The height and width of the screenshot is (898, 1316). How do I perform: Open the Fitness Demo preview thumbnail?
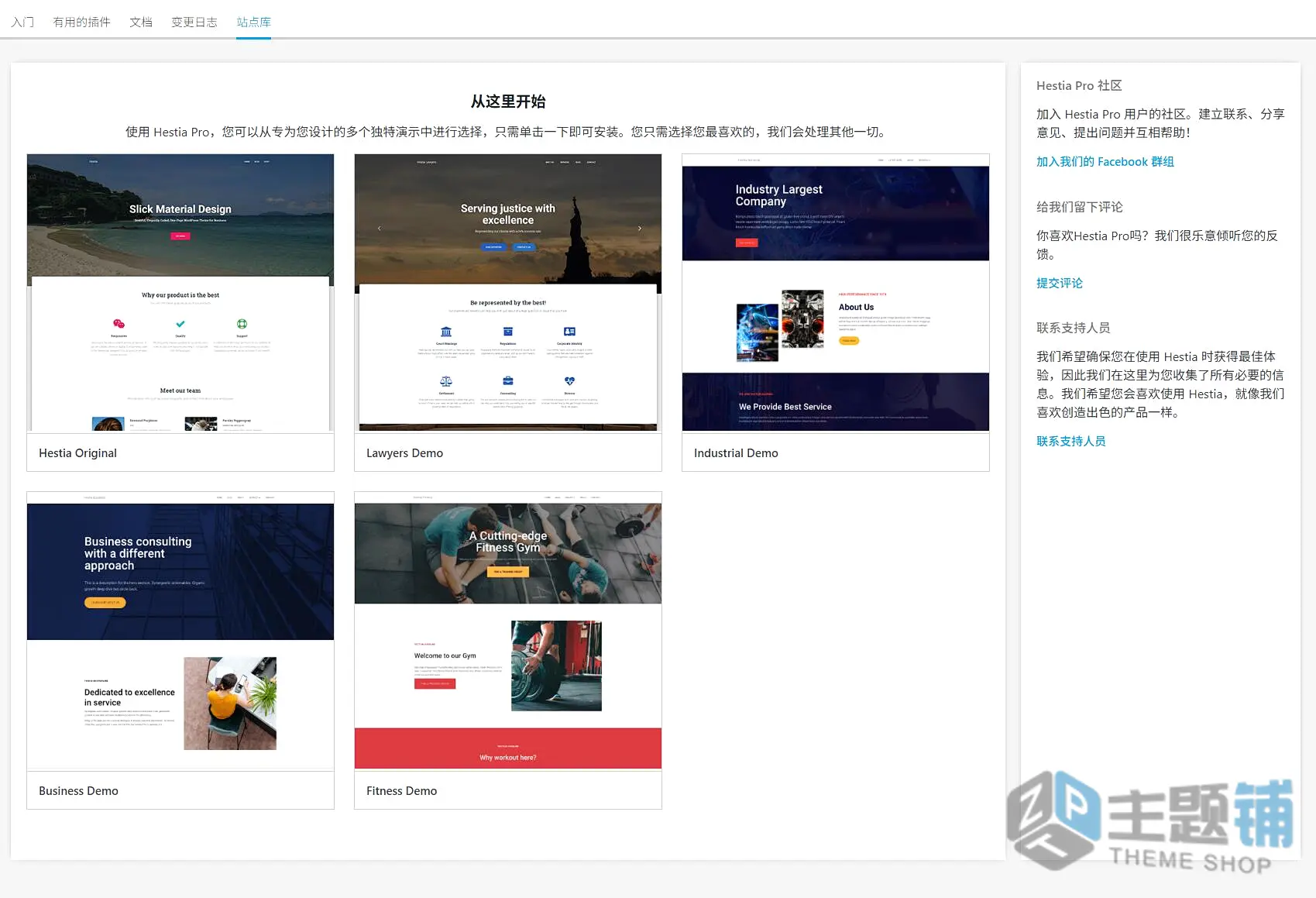coord(508,631)
